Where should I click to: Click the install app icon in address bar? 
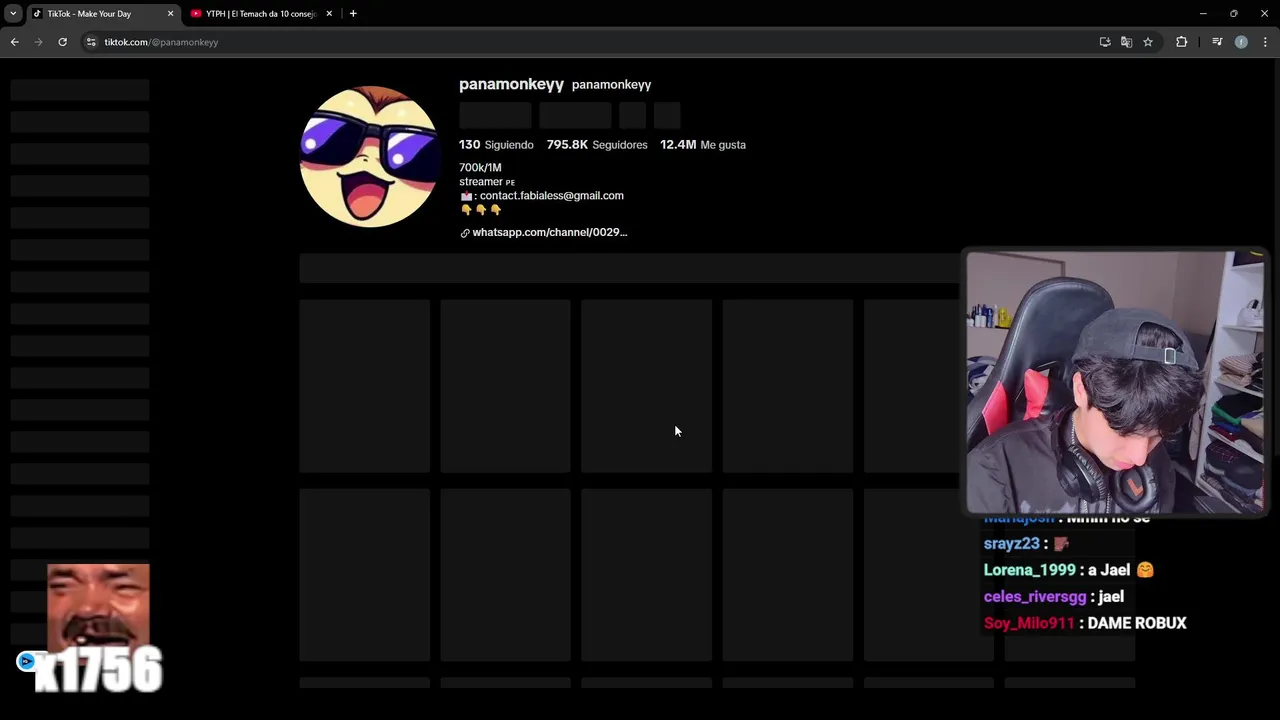[x=1105, y=42]
